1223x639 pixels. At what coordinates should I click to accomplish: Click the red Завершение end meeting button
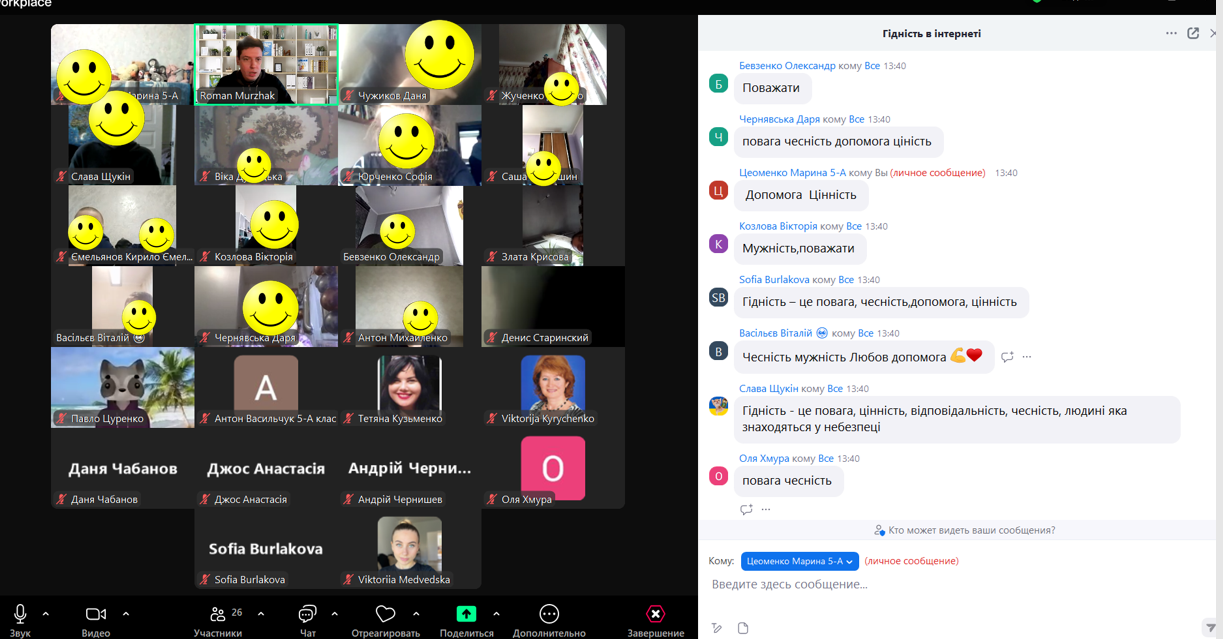(x=655, y=614)
